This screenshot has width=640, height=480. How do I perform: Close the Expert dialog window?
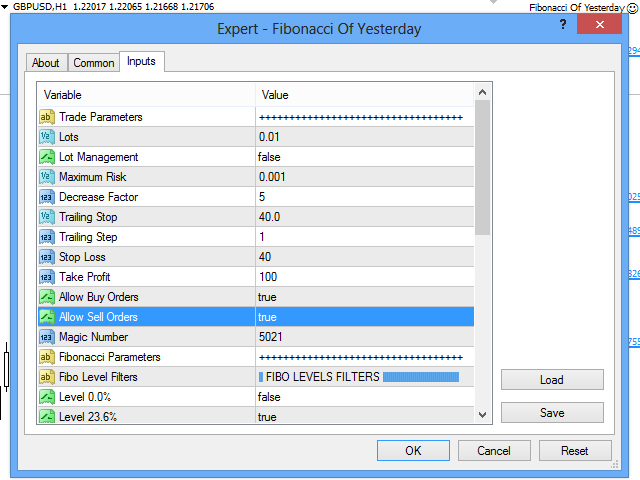pyautogui.click(x=602, y=27)
